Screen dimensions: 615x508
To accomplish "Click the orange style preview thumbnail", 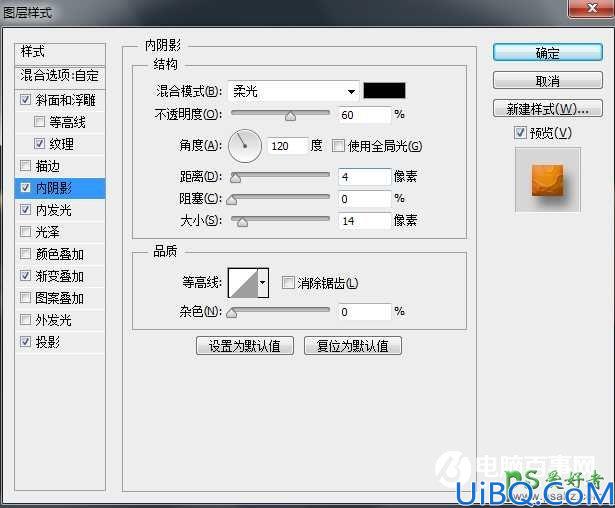I will tap(548, 180).
